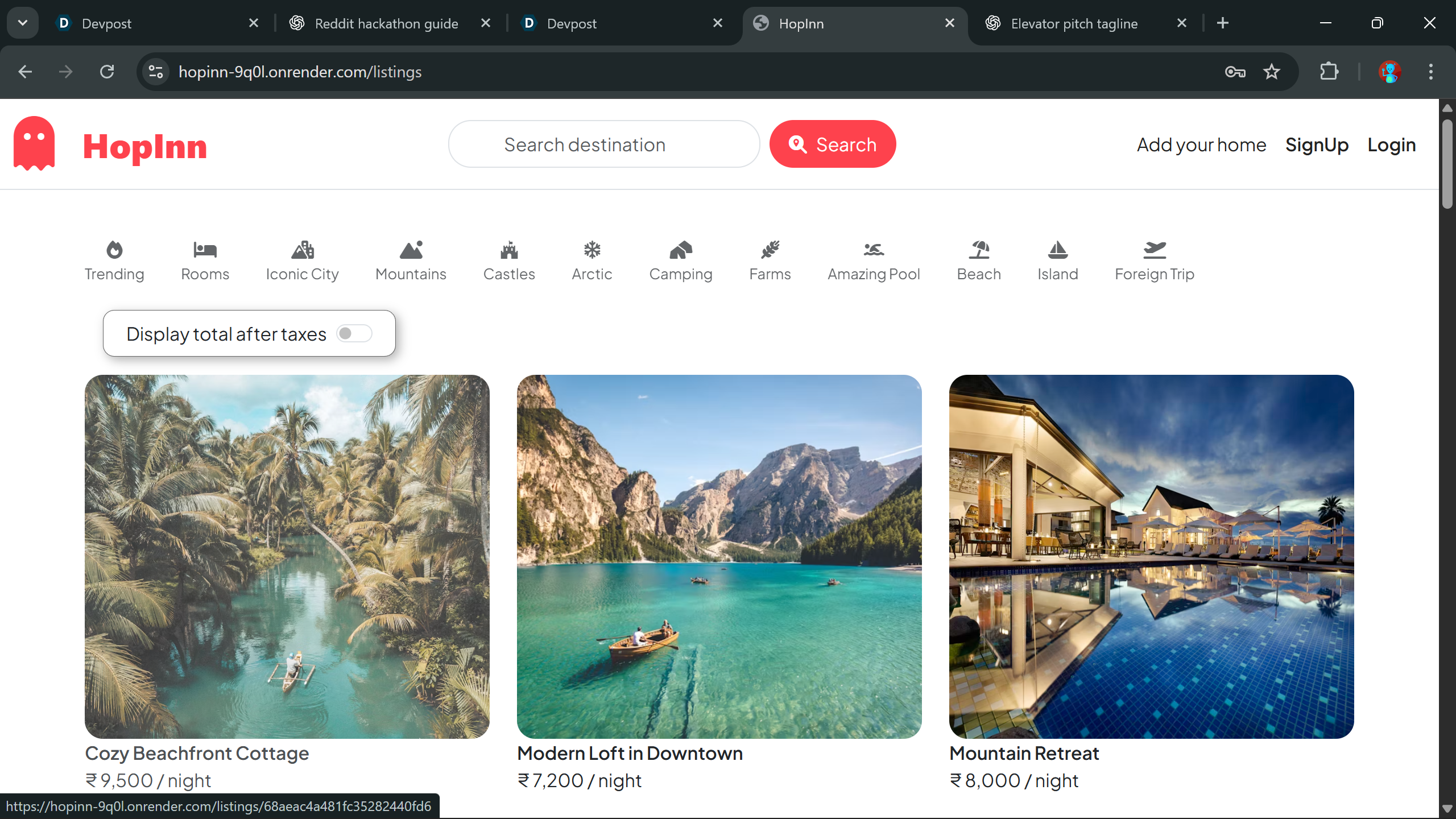The width and height of the screenshot is (1456, 819).
Task: Filter by Rooms bed icon
Action: 205,250
